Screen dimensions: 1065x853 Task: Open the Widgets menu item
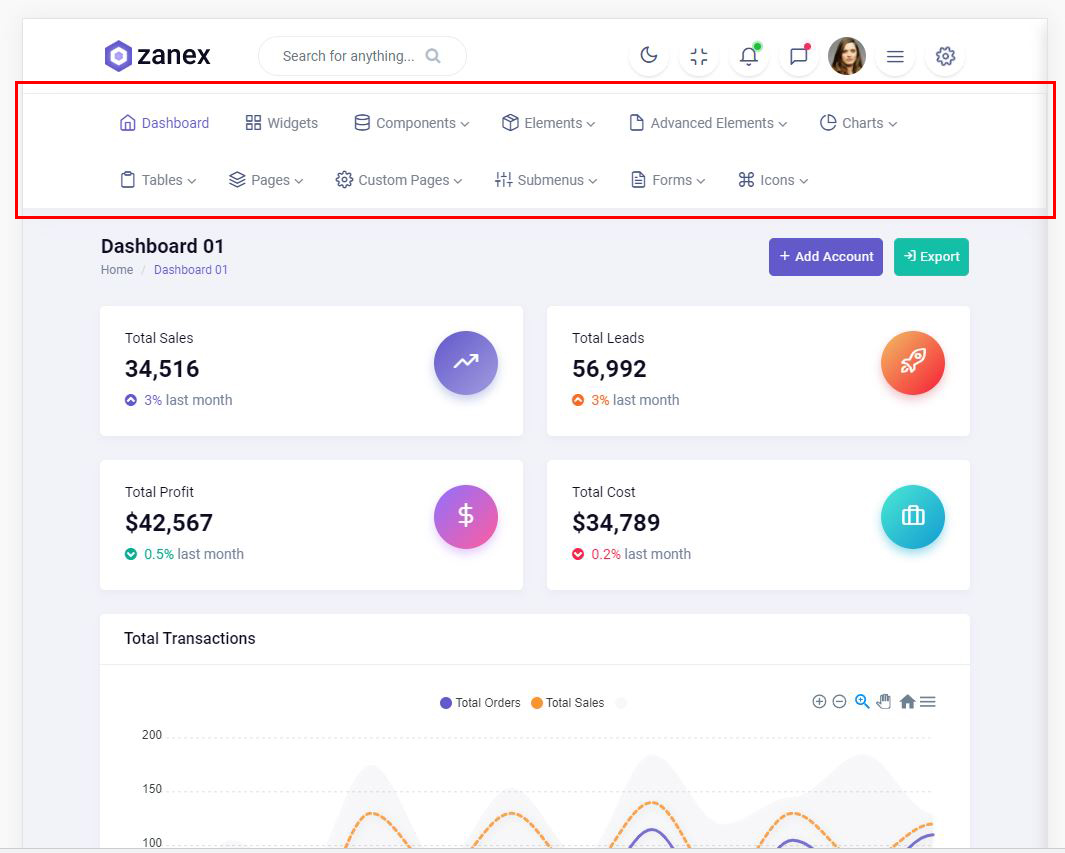click(281, 123)
